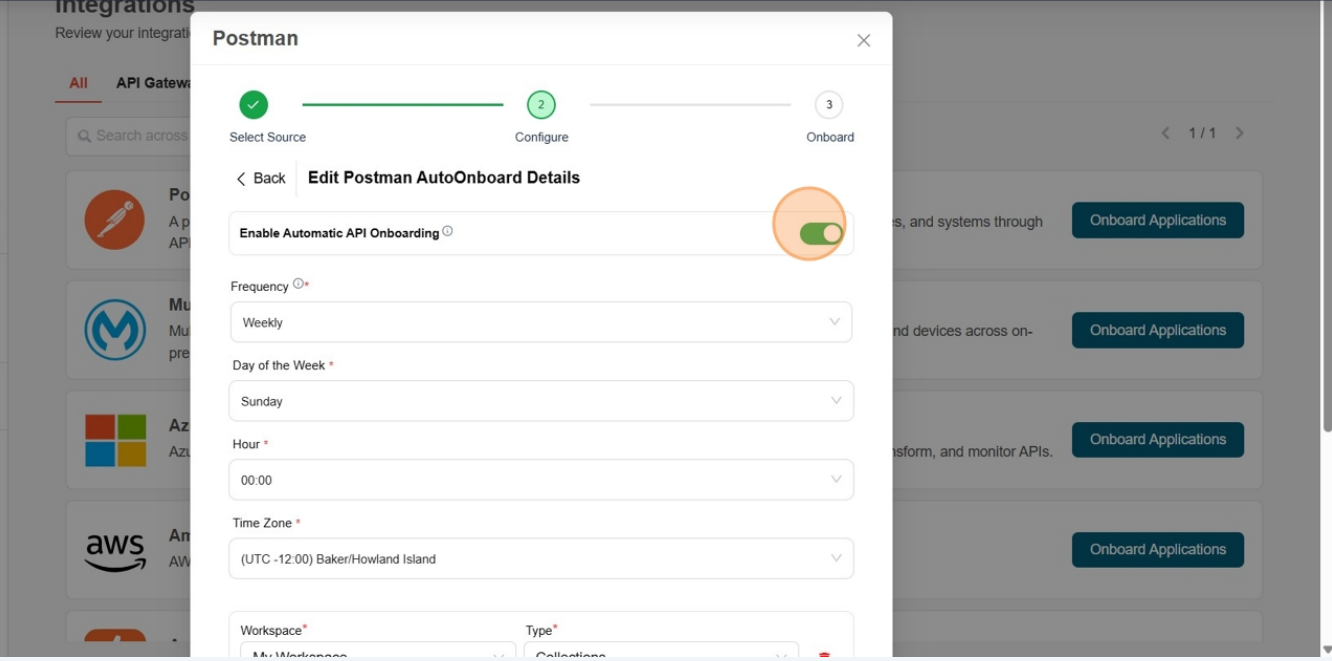Click the MuleSoft logo icon

(x=115, y=330)
